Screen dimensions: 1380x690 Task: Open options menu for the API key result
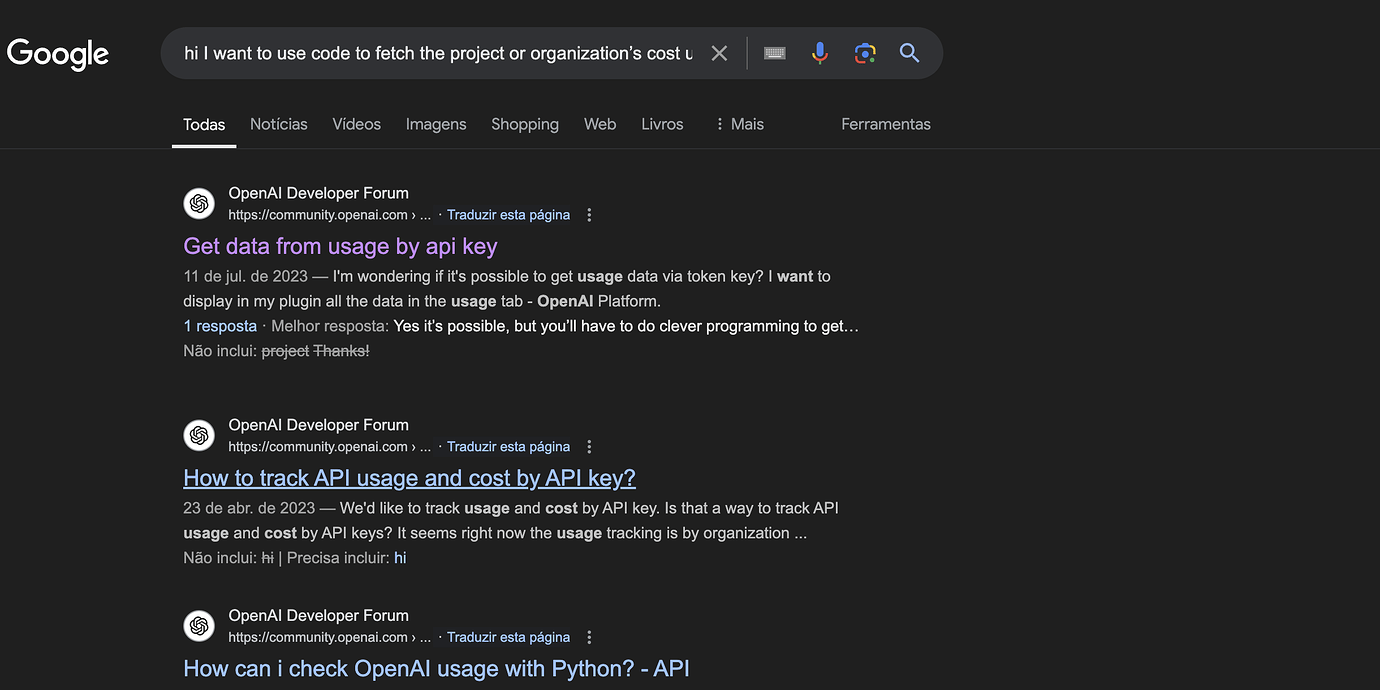tap(588, 446)
